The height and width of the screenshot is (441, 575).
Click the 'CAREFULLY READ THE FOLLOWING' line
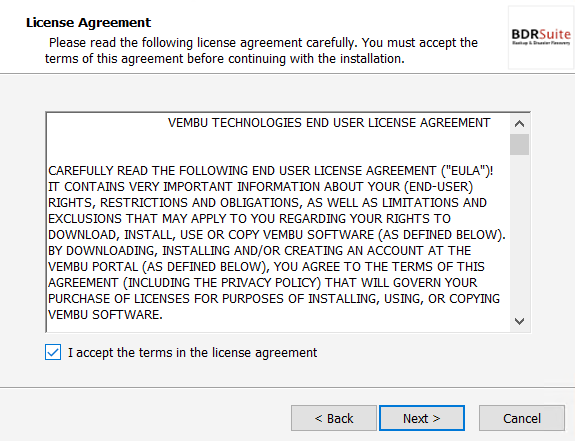[x=271, y=171]
